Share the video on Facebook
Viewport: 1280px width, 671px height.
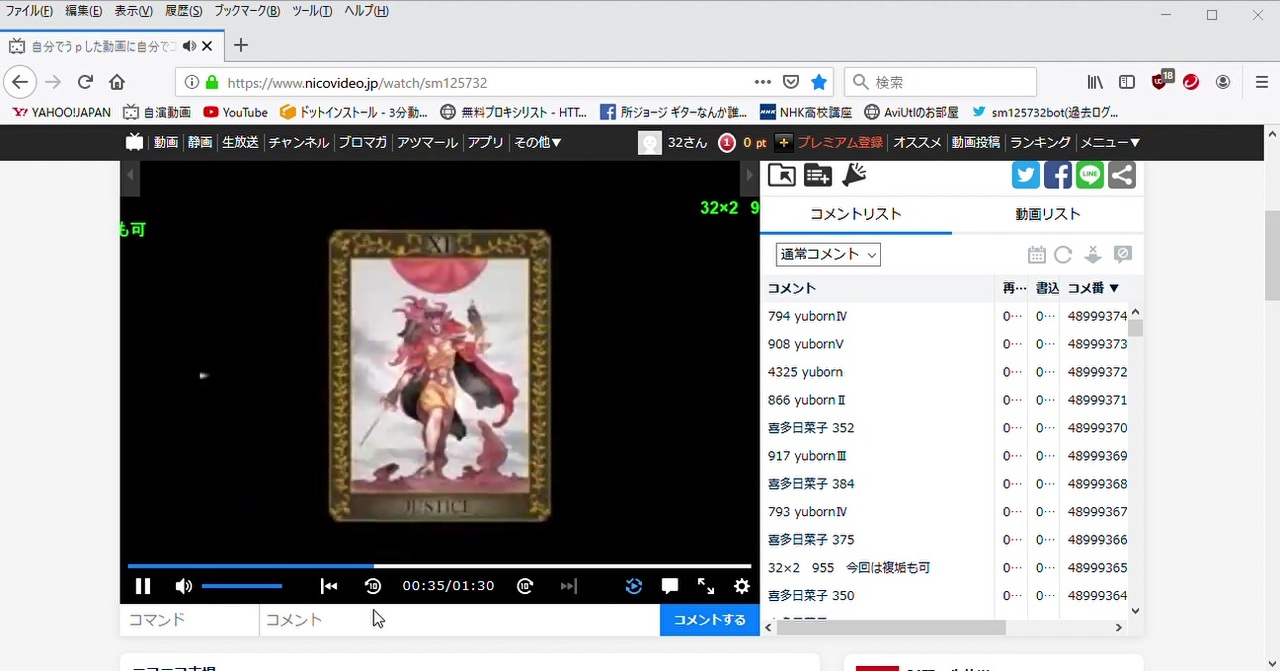pyautogui.click(x=1058, y=175)
